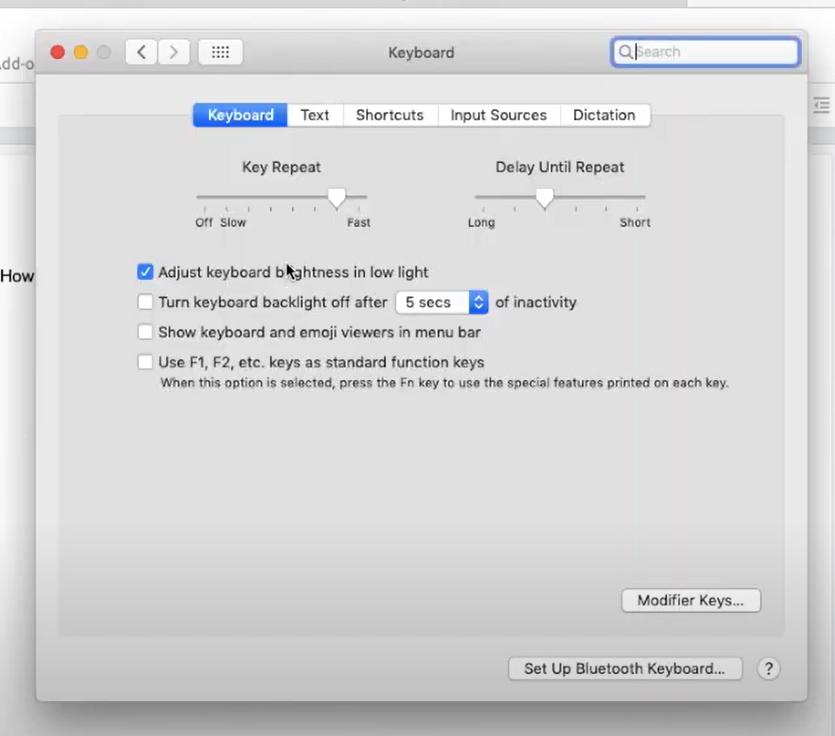This screenshot has height=736, width=835.
Task: Switch to the Shortcuts tab
Action: 389,115
